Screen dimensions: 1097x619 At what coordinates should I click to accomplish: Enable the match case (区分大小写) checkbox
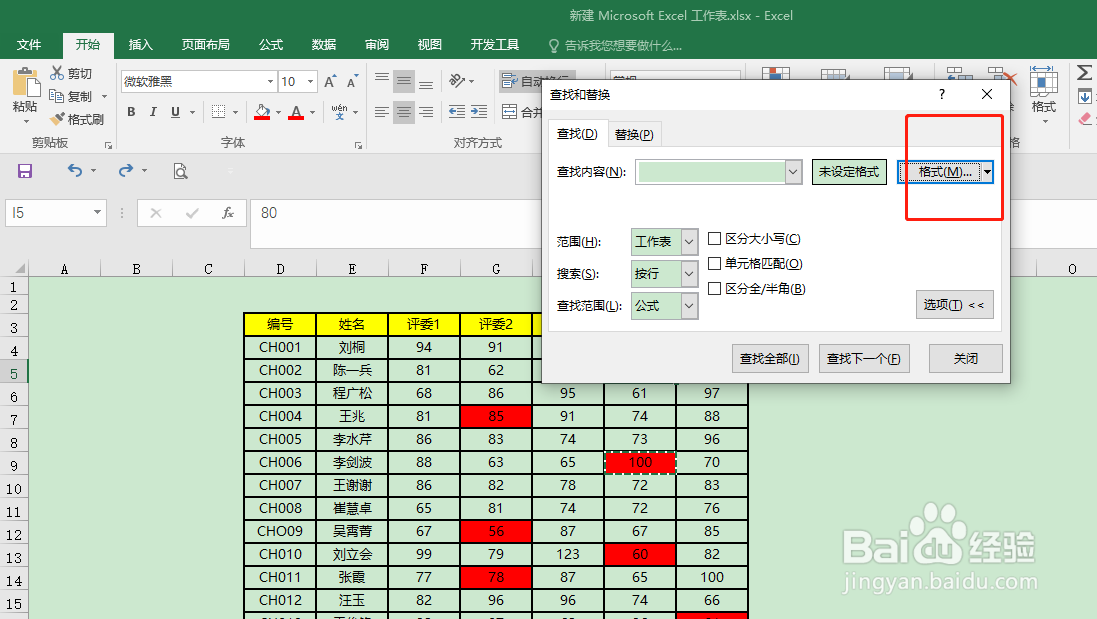[x=714, y=238]
